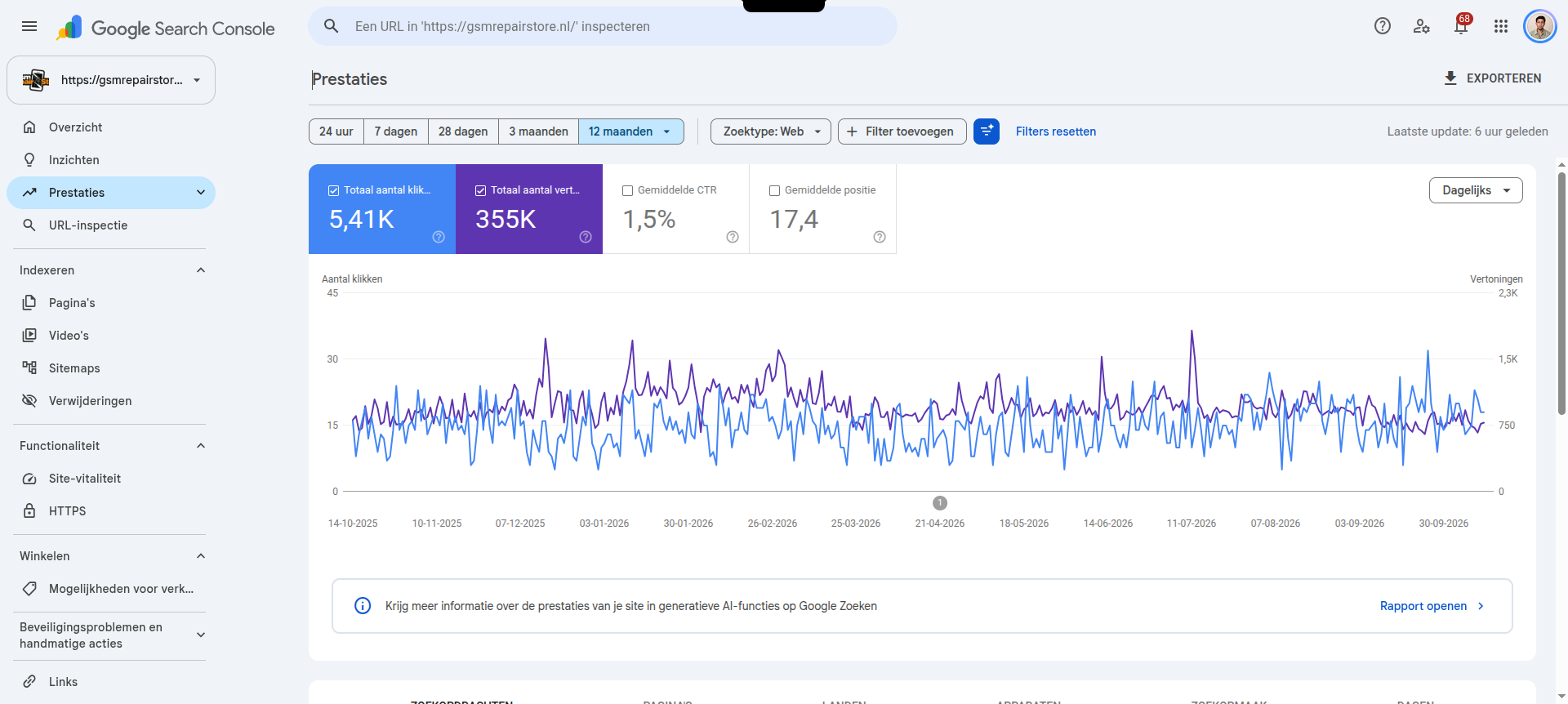The image size is (1568, 704).
Task: Click the Video's icon in sidebar
Action: click(x=29, y=336)
